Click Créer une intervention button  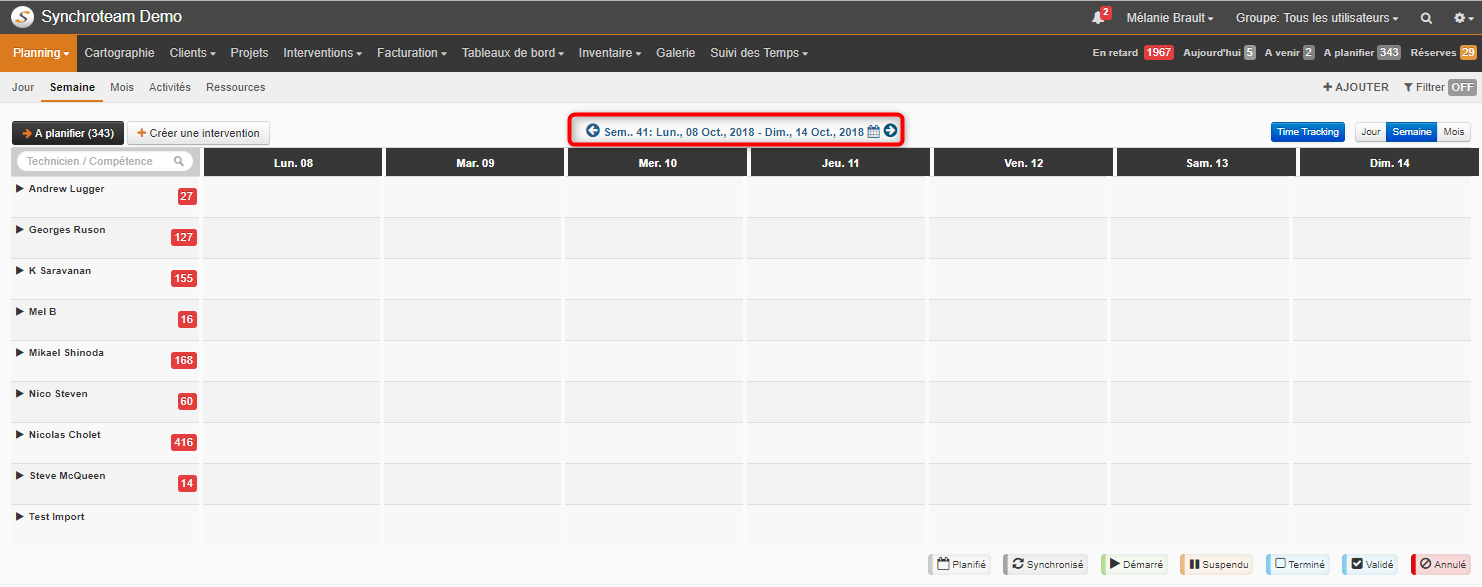pos(198,133)
